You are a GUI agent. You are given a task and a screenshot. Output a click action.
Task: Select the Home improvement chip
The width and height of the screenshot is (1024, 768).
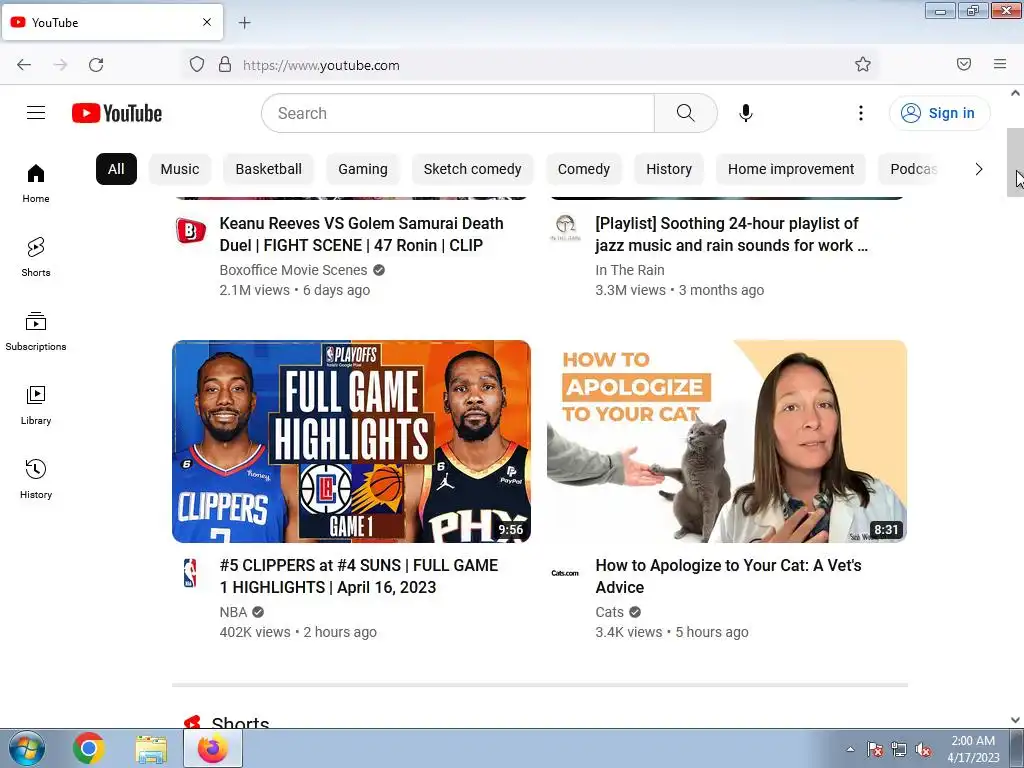coord(791,169)
